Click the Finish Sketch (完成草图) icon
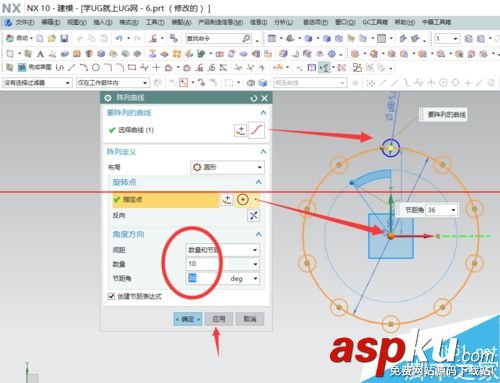Screen dimensions: 500x383 click(22, 68)
